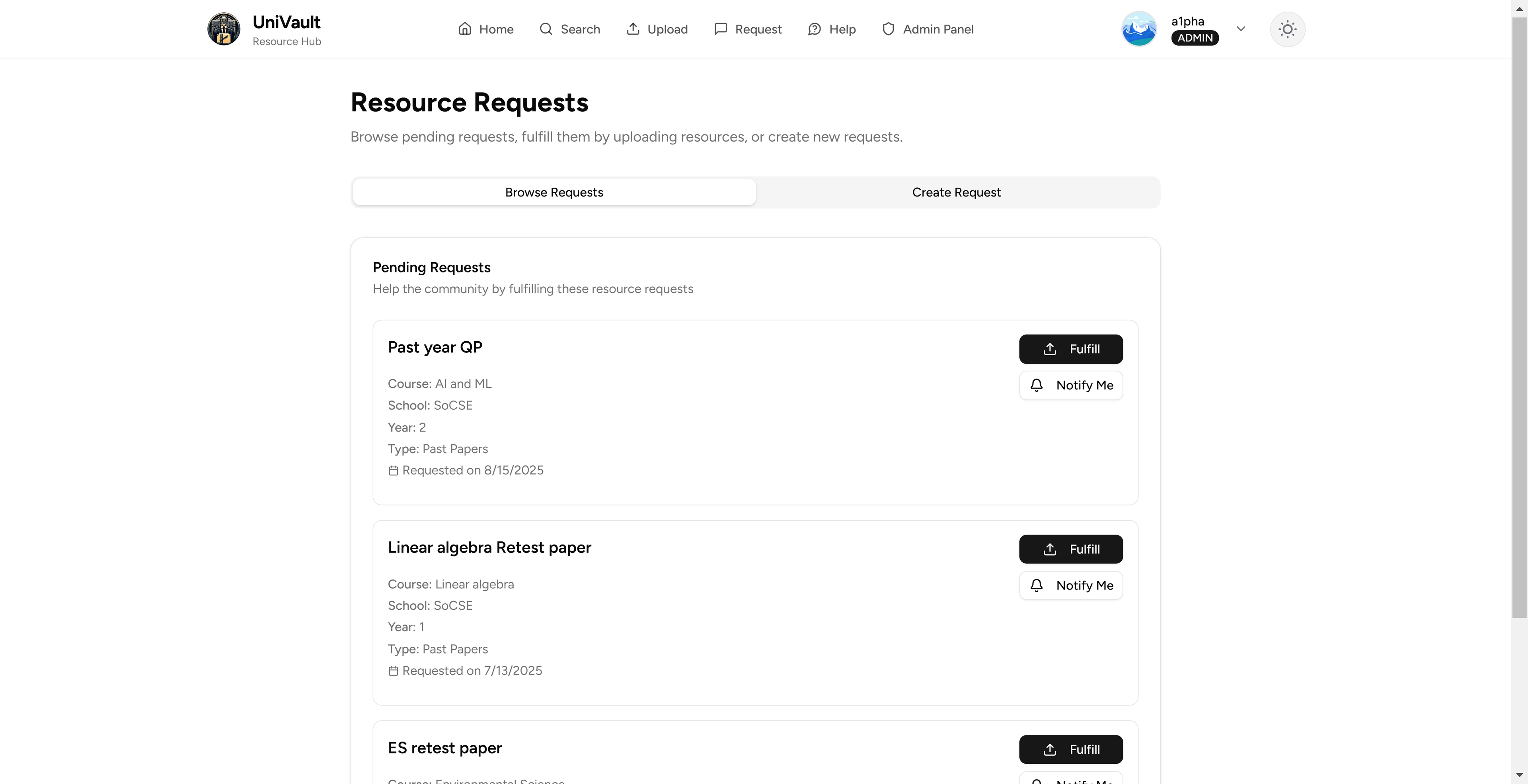Fulfill the Linear algebra Retest paper request
This screenshot has width=1528, height=784.
1071,549
